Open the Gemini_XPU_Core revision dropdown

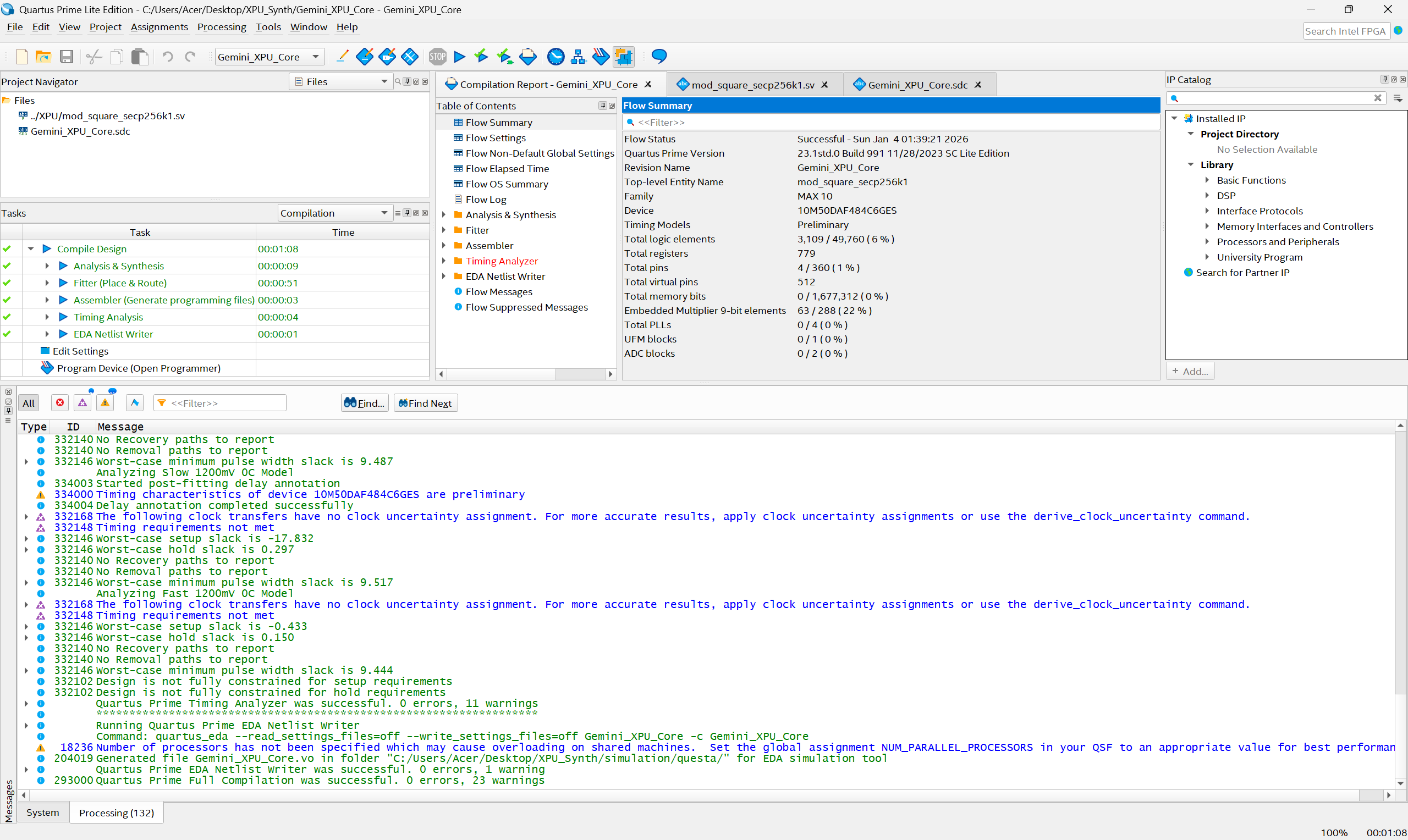269,57
